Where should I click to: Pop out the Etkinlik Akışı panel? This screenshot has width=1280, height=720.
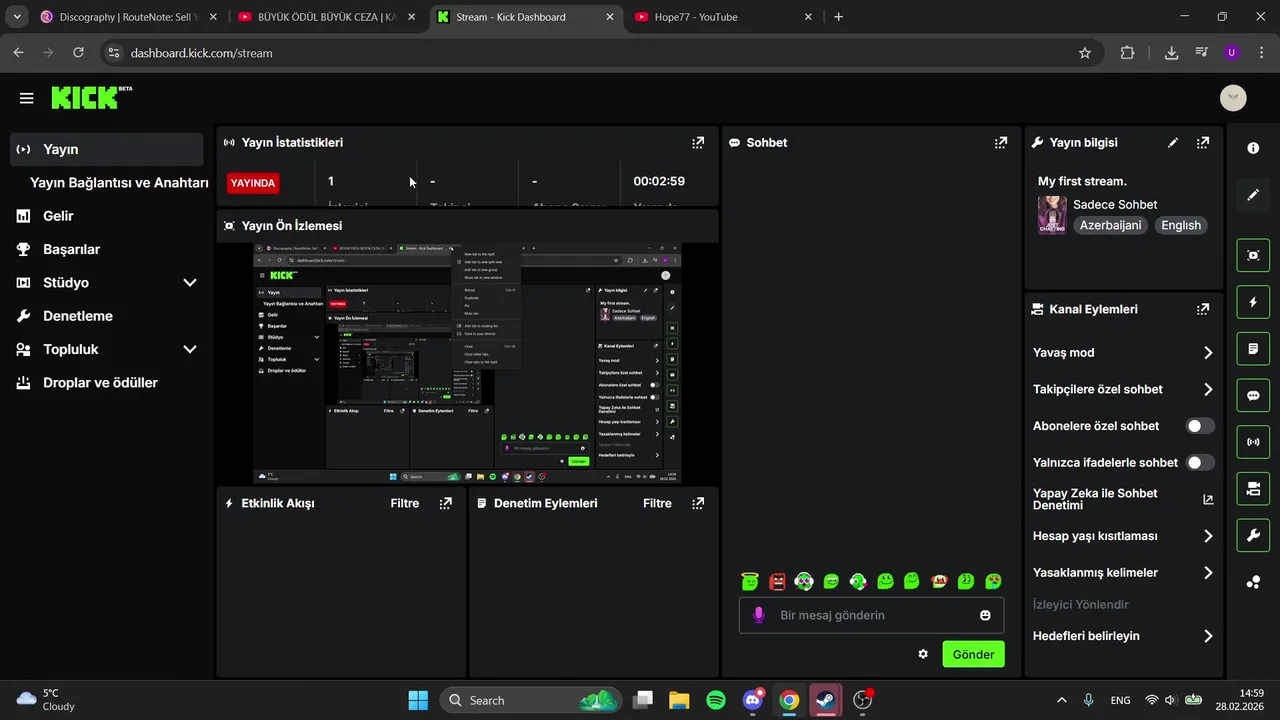pyautogui.click(x=446, y=503)
